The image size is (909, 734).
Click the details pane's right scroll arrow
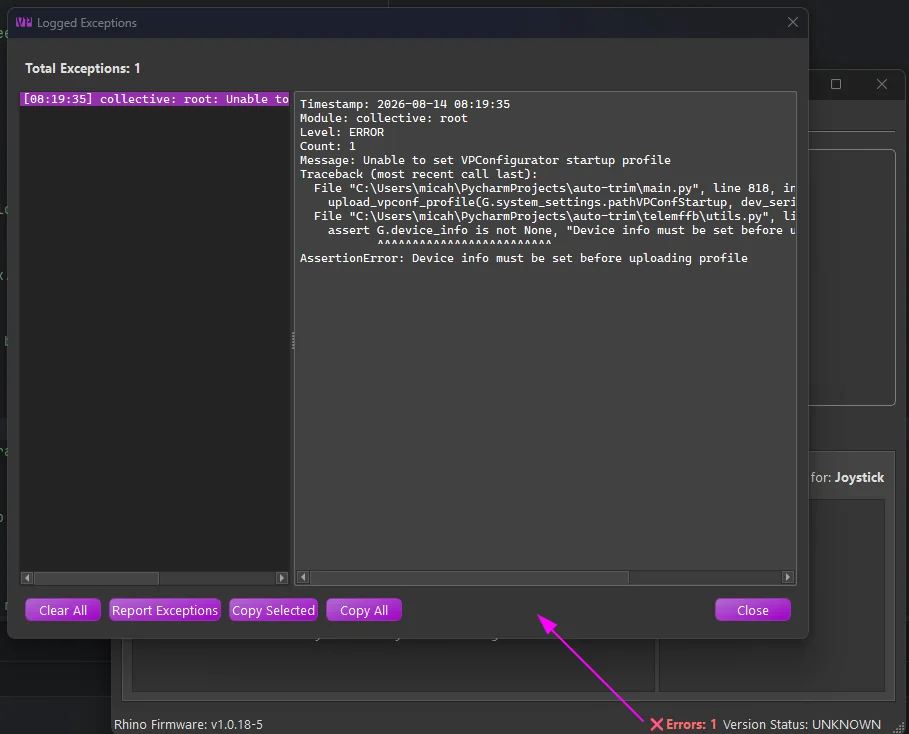pos(787,577)
